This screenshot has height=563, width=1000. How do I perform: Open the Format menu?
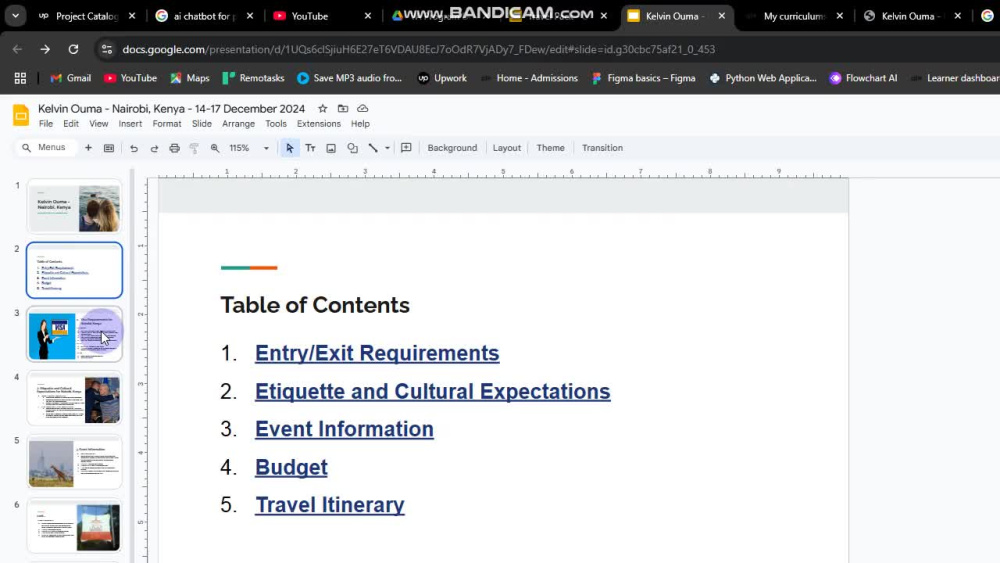pos(166,124)
